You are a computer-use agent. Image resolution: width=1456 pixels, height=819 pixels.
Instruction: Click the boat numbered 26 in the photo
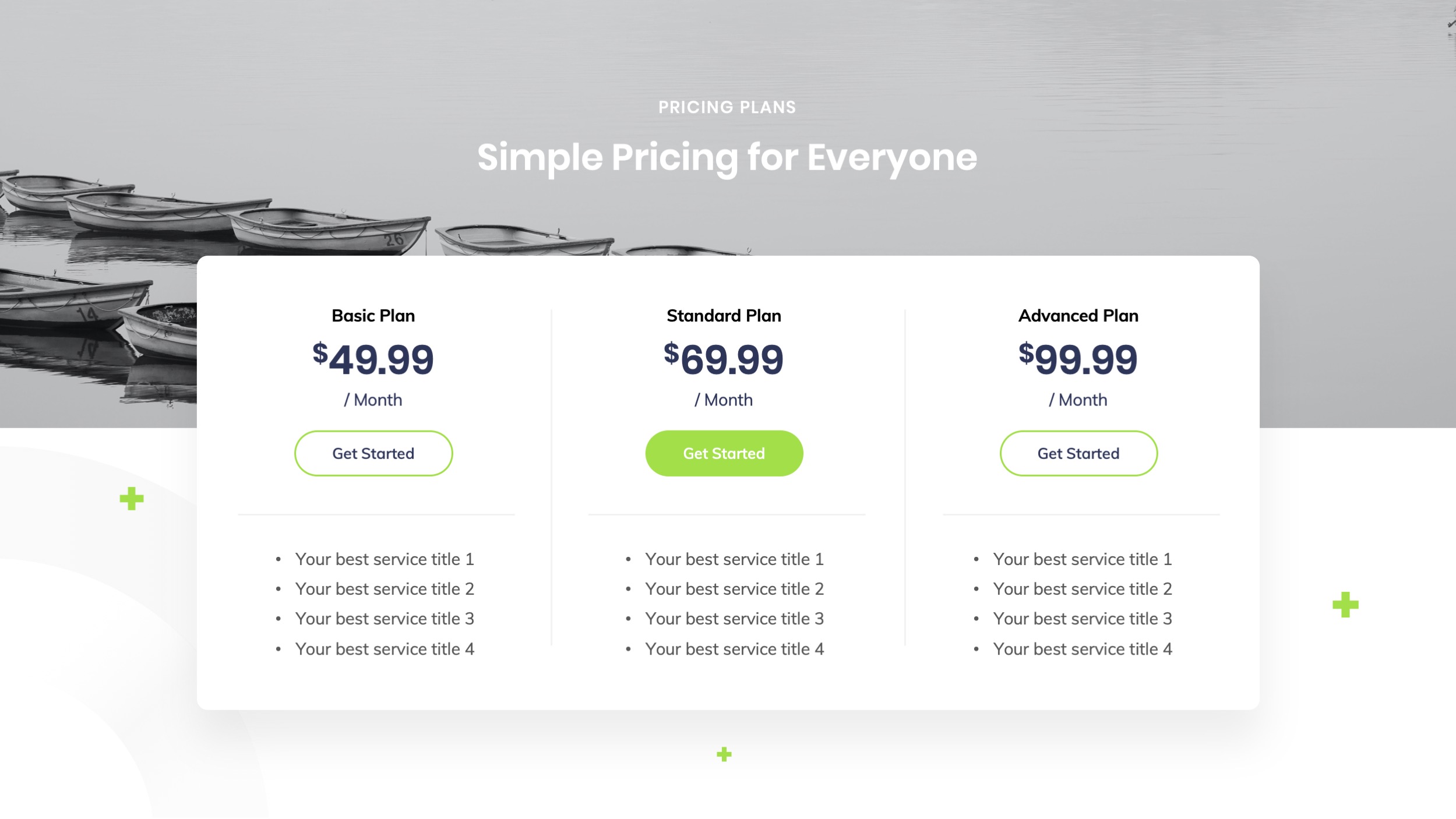332,233
